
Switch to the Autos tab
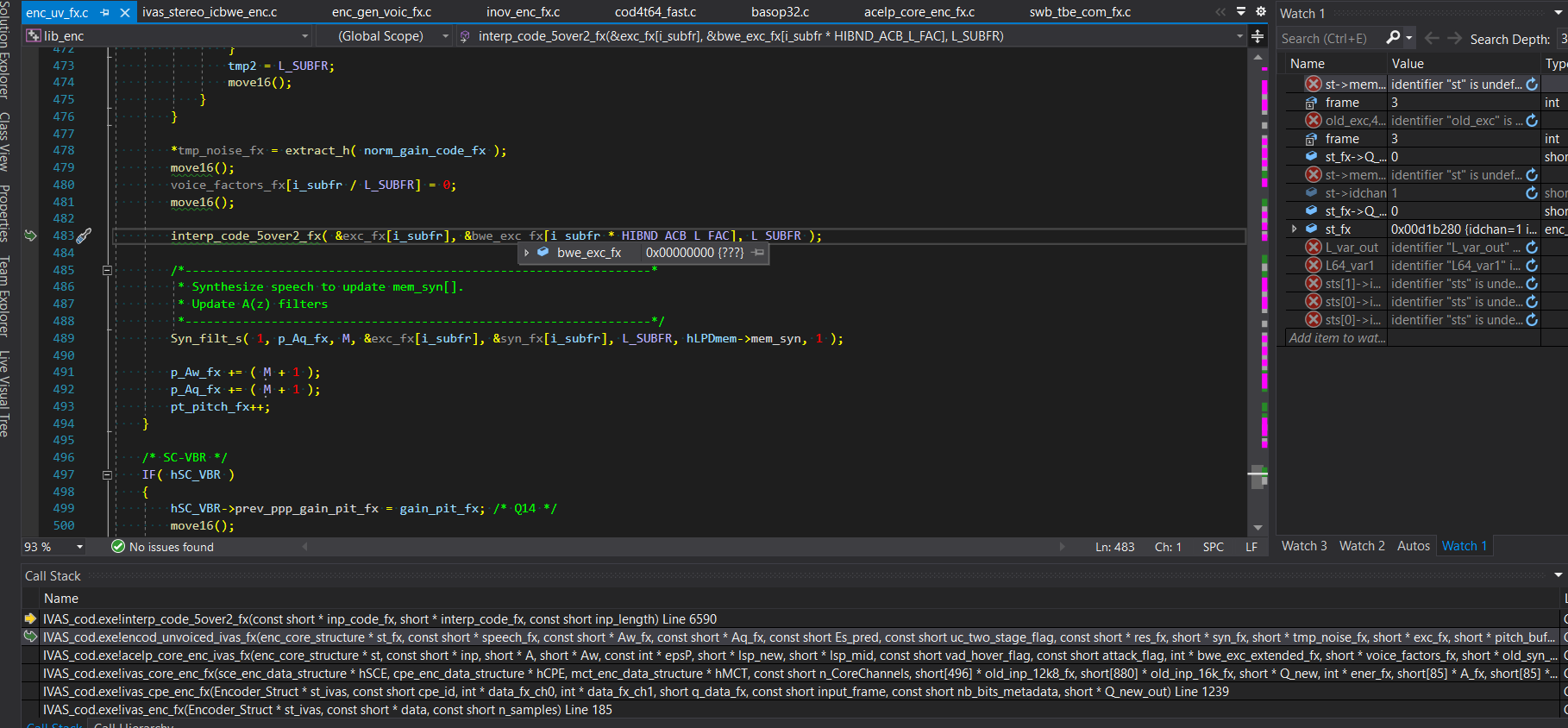click(1413, 546)
